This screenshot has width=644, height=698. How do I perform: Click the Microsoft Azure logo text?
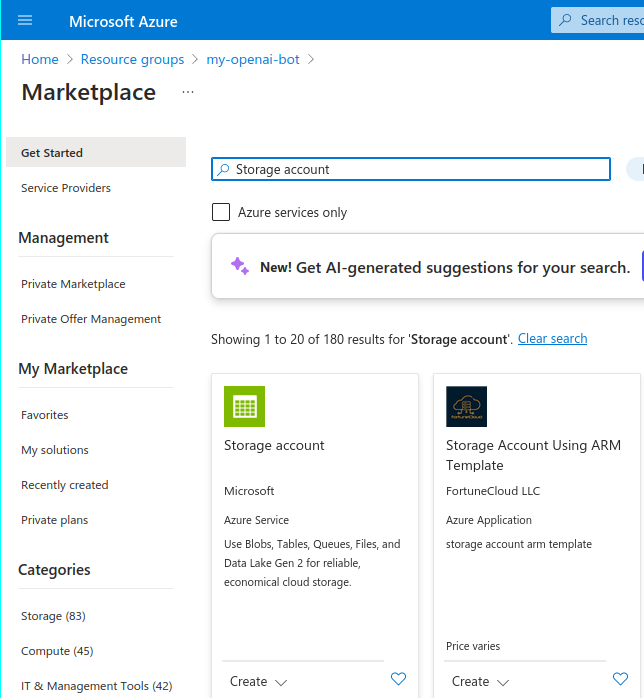[123, 21]
